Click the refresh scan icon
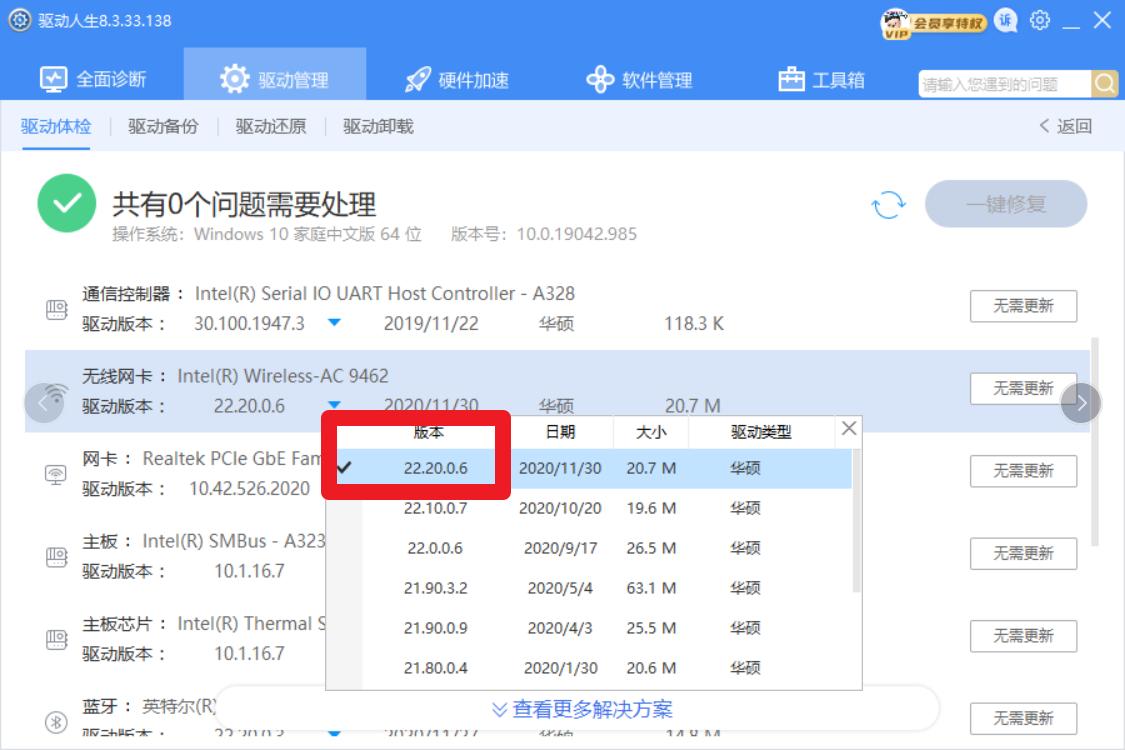The width and height of the screenshot is (1125, 750). click(x=888, y=205)
